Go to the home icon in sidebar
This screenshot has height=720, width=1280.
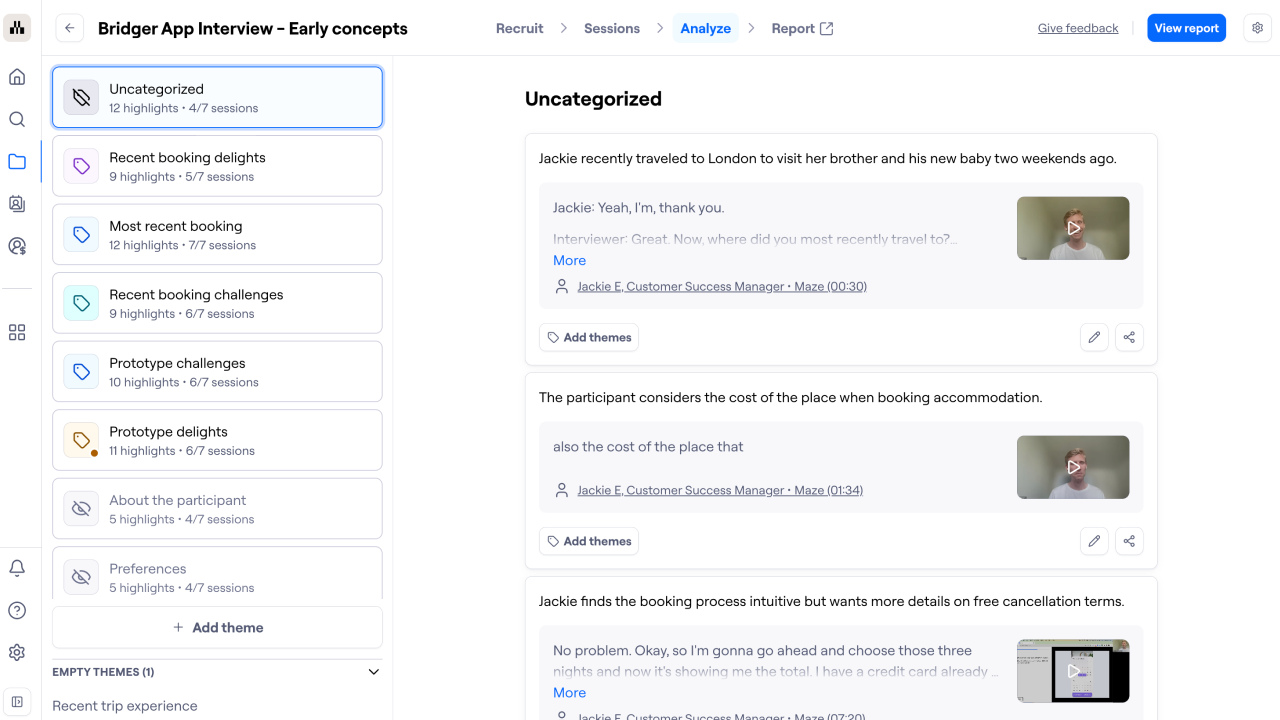[x=17, y=77]
